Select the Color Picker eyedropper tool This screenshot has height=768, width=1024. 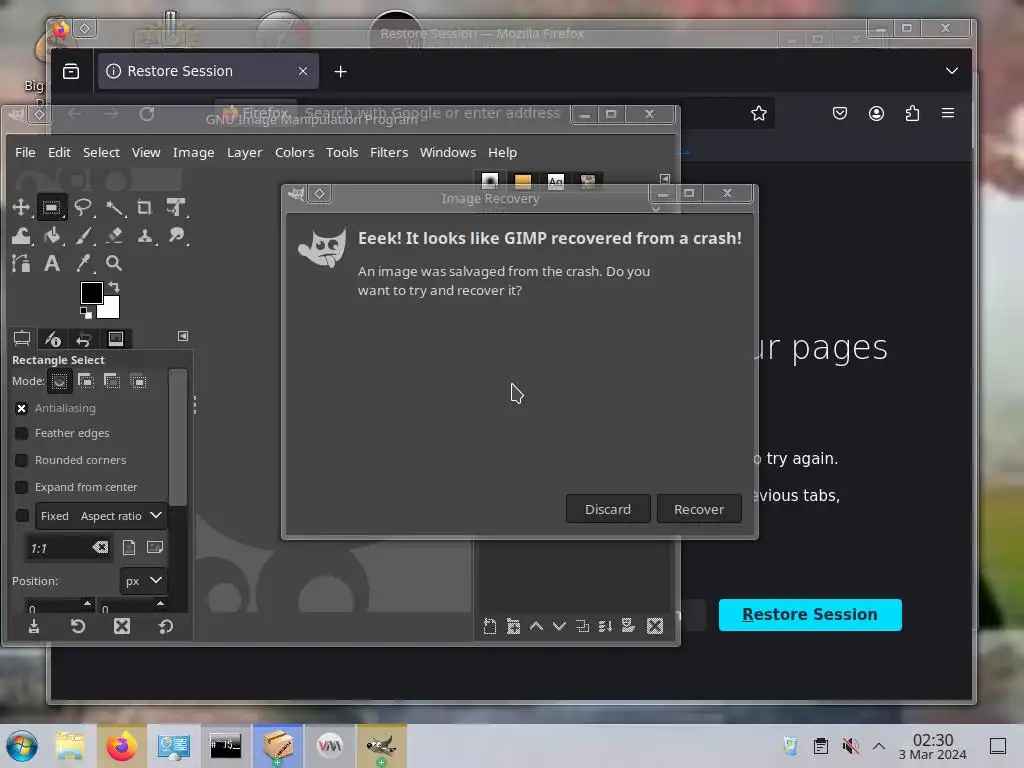[x=83, y=263]
